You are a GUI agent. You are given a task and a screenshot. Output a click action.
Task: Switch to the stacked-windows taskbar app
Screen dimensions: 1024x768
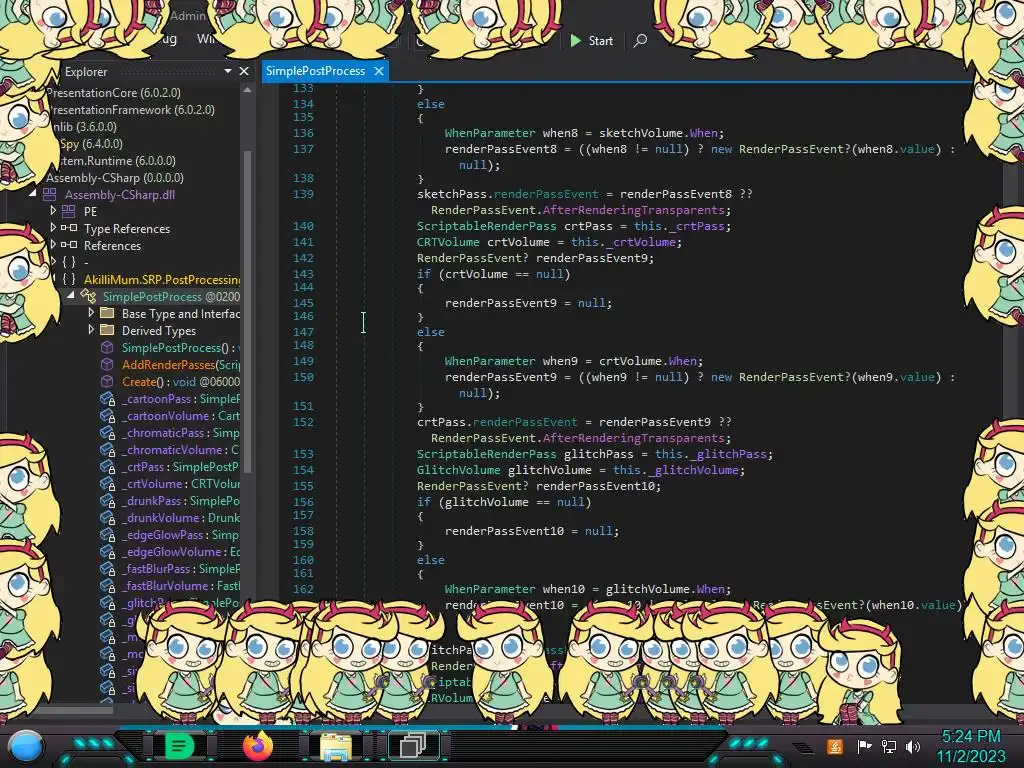(413, 746)
